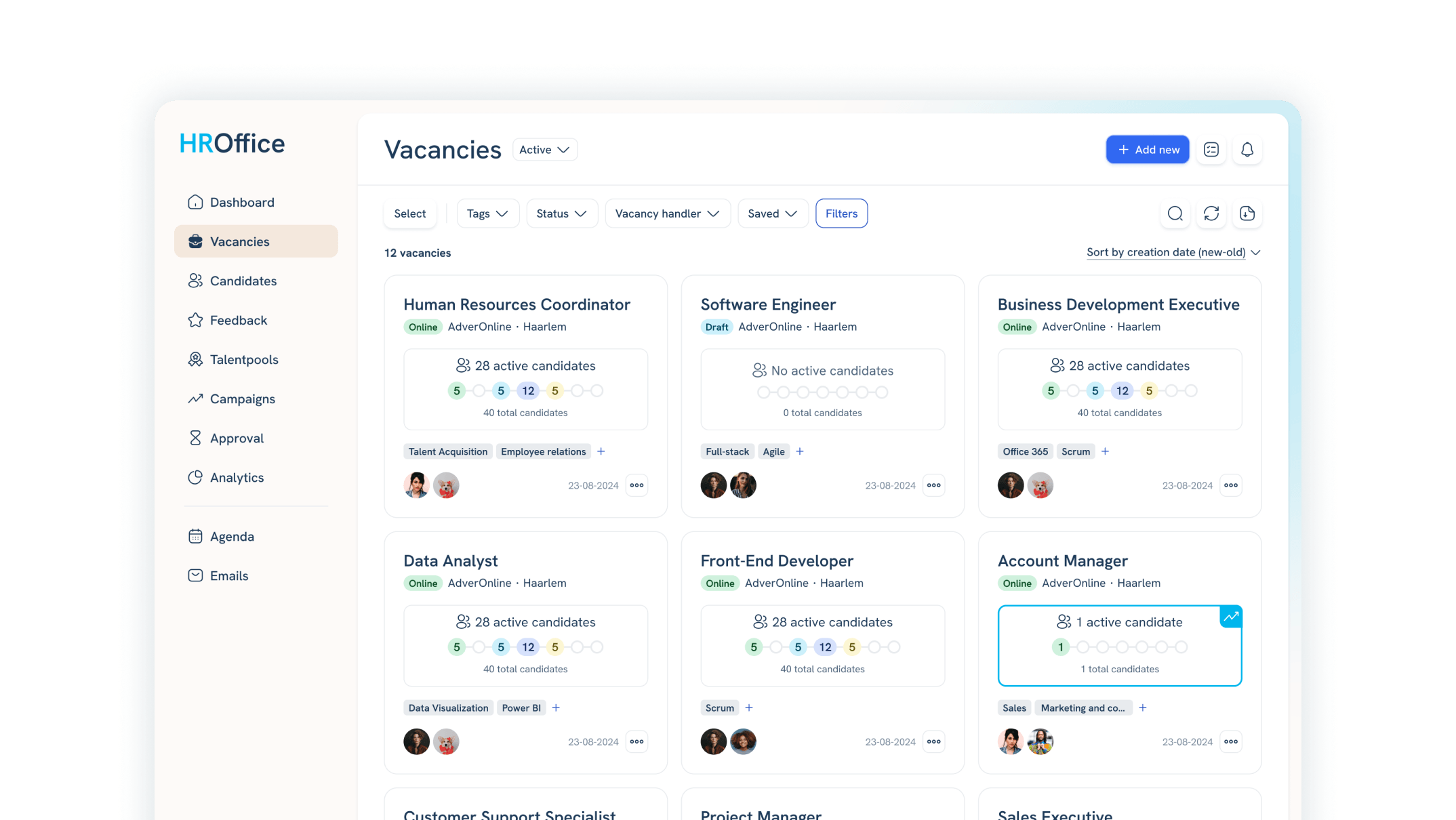Open more options on Front-End Developer card

[934, 741]
